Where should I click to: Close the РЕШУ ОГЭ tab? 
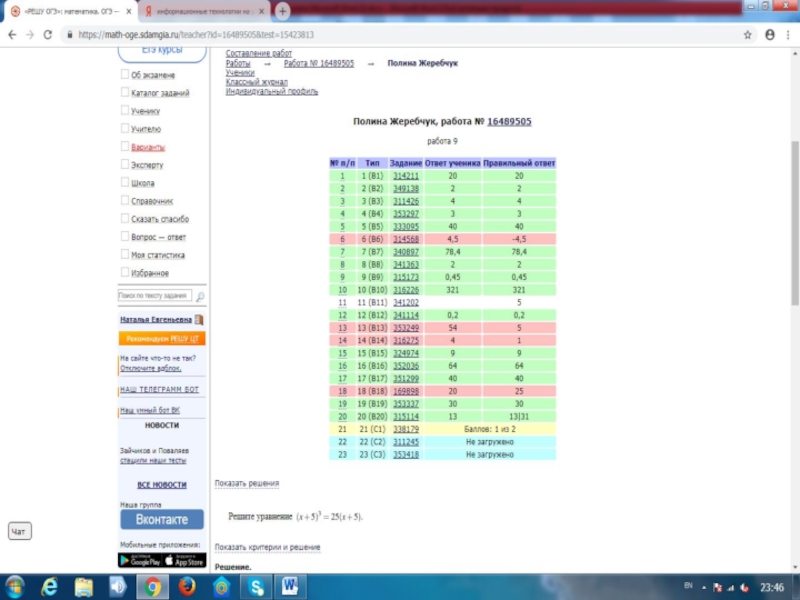[x=129, y=11]
